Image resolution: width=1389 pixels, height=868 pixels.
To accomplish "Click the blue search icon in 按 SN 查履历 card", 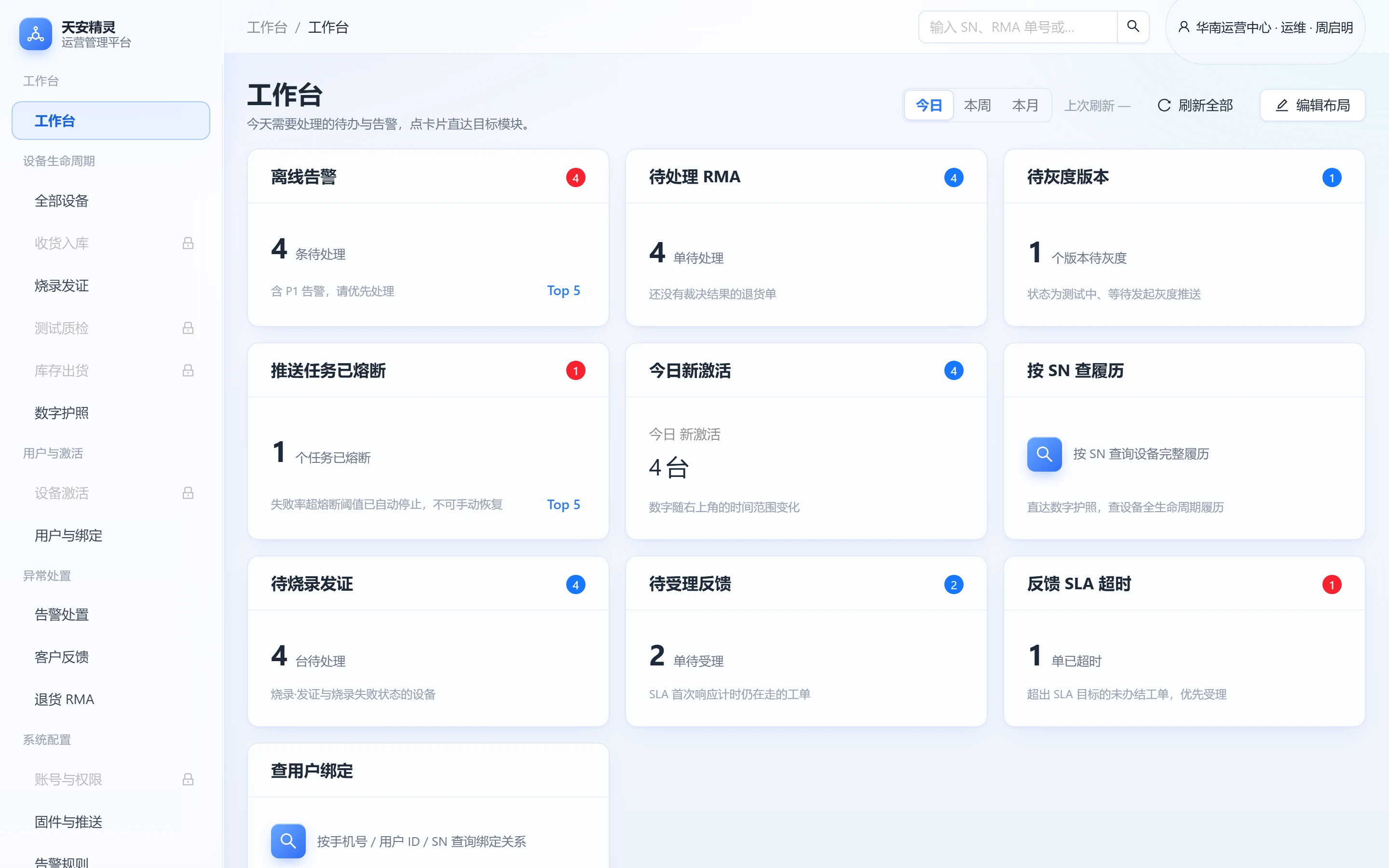I will point(1044,454).
